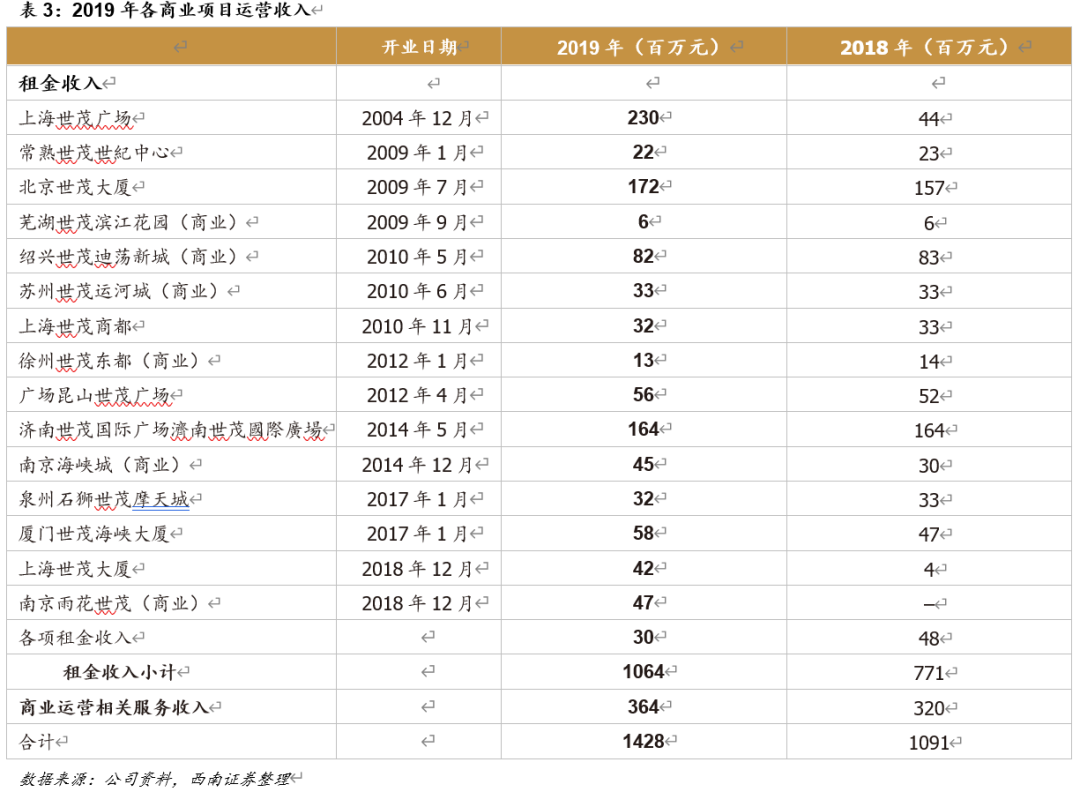Click the '泉州石狮世茂摩天城' row name
Image resolution: width=1080 pixels, height=792 pixels.
coord(104,499)
